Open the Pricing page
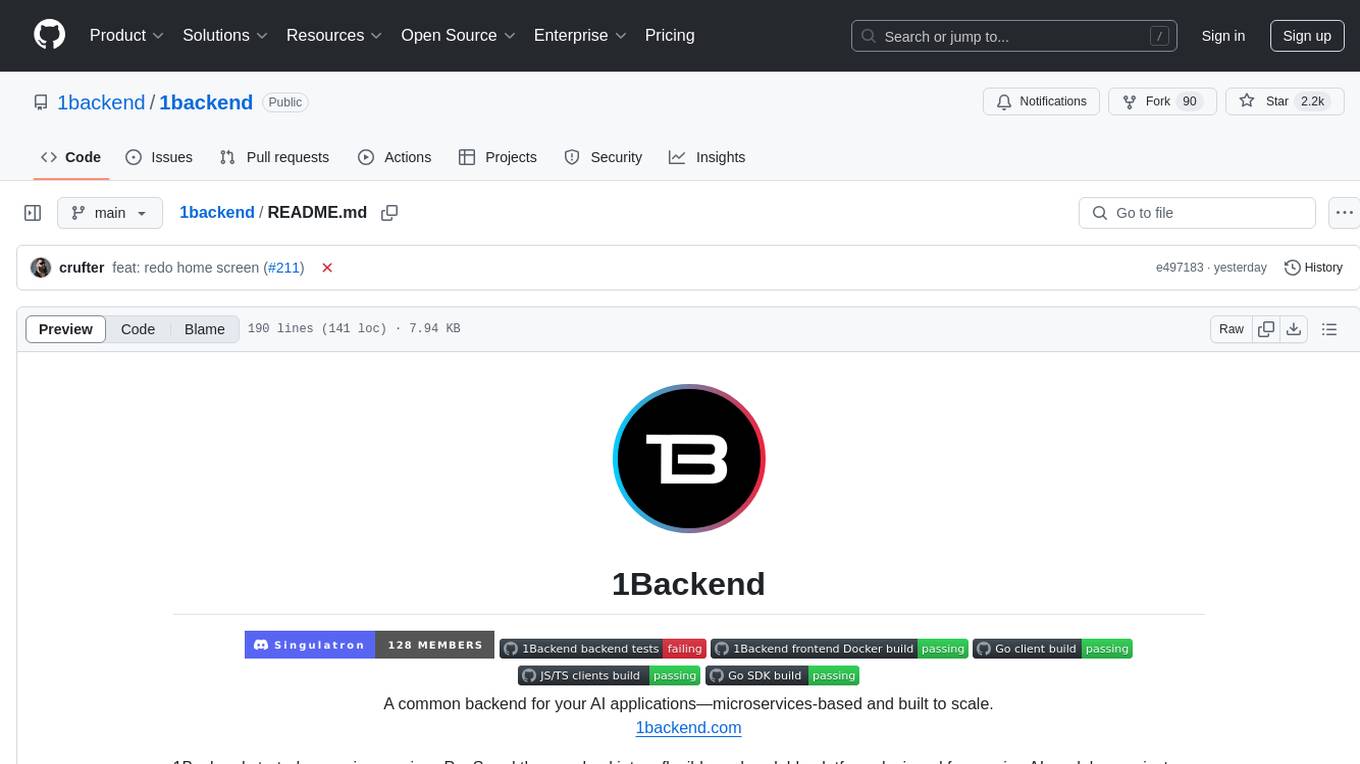1360x764 pixels. [670, 35]
